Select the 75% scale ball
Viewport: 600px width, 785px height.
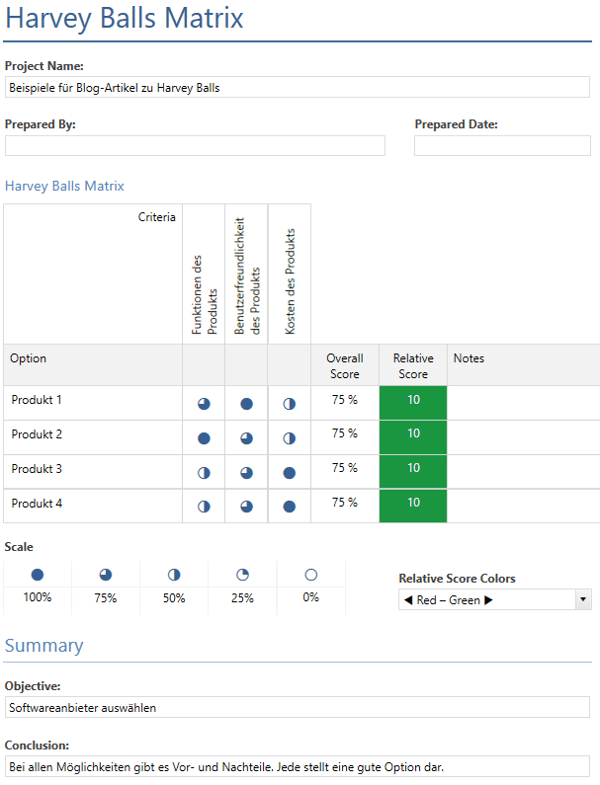[106, 575]
